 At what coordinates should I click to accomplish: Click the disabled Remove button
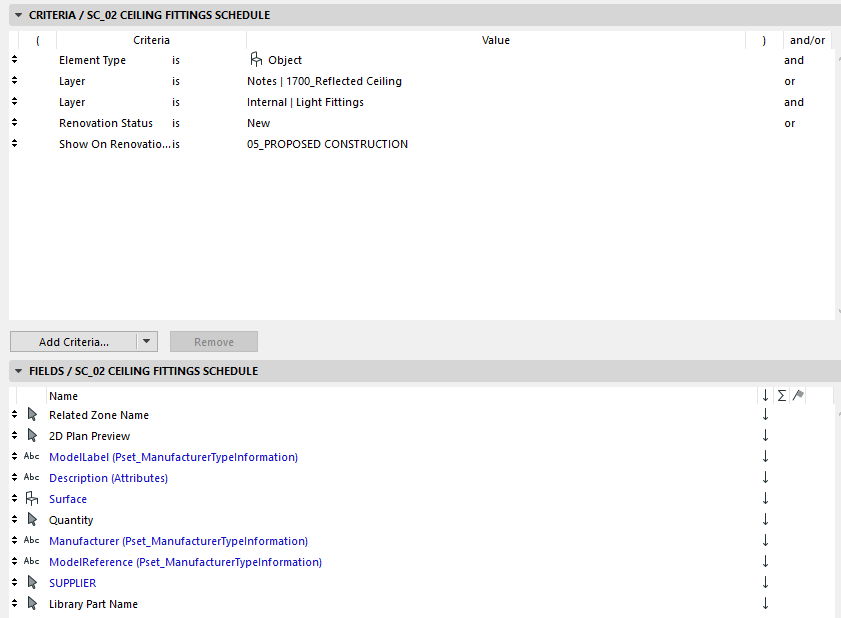[213, 342]
